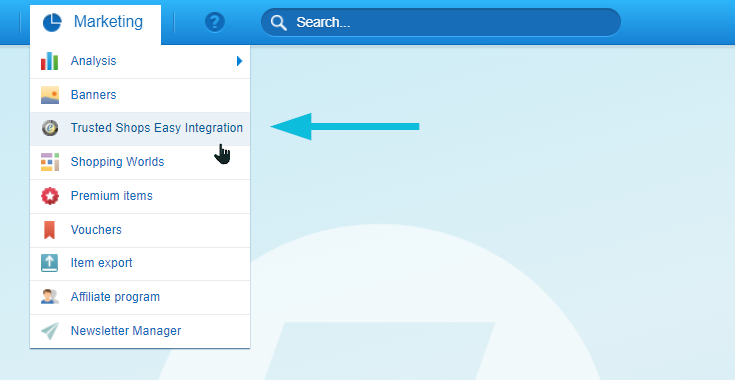Click the Premium items red badge icon

50,196
